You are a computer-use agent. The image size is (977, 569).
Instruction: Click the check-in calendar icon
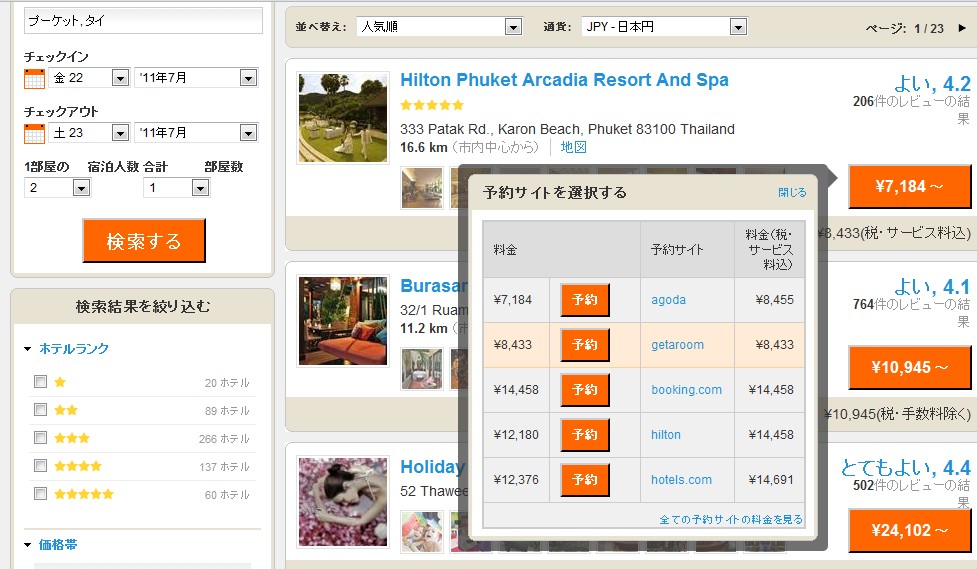tap(34, 78)
